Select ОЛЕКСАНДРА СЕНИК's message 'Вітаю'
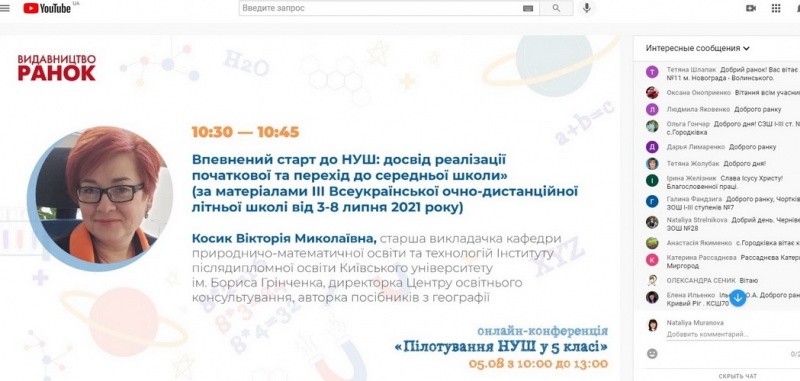The height and width of the screenshot is (381, 800). 748,281
